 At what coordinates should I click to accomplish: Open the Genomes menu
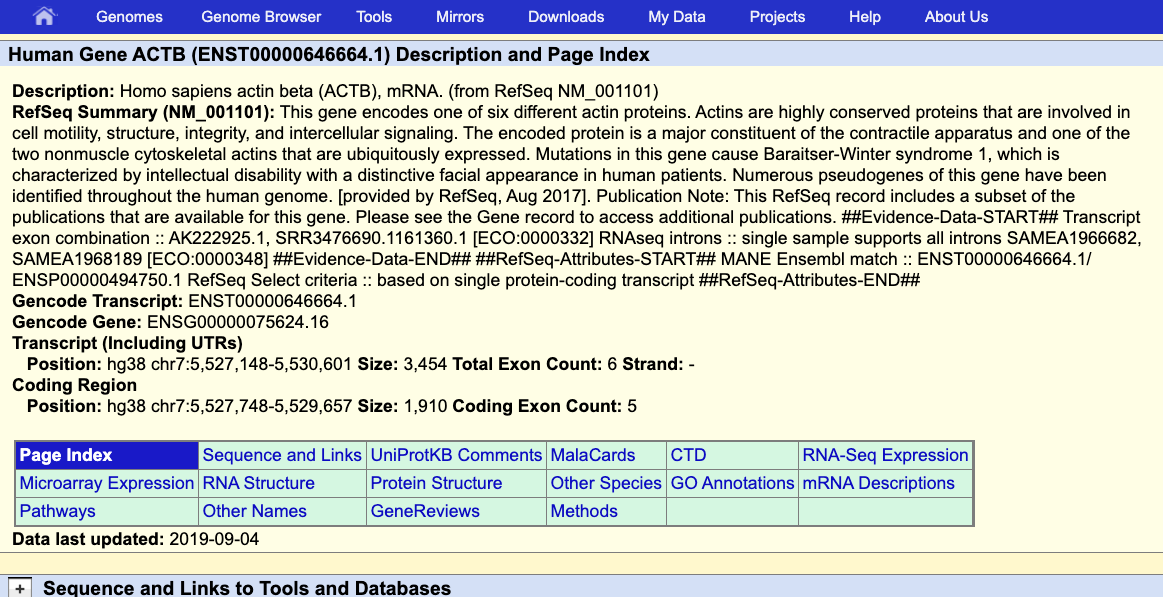129,17
